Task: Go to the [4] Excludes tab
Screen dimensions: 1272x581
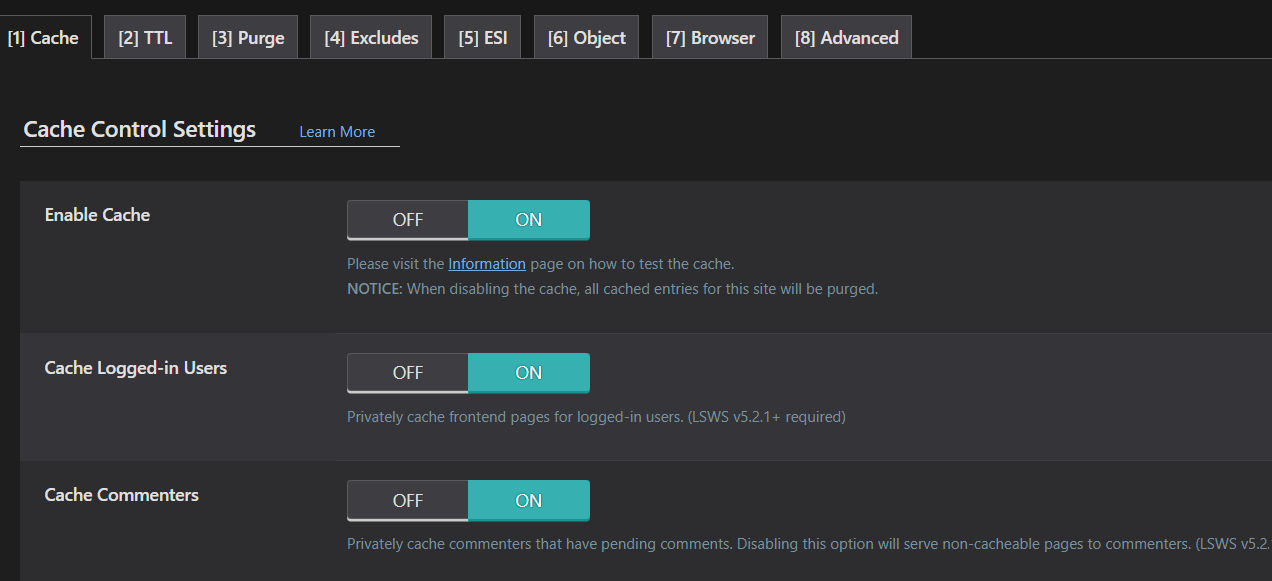Action: click(371, 38)
